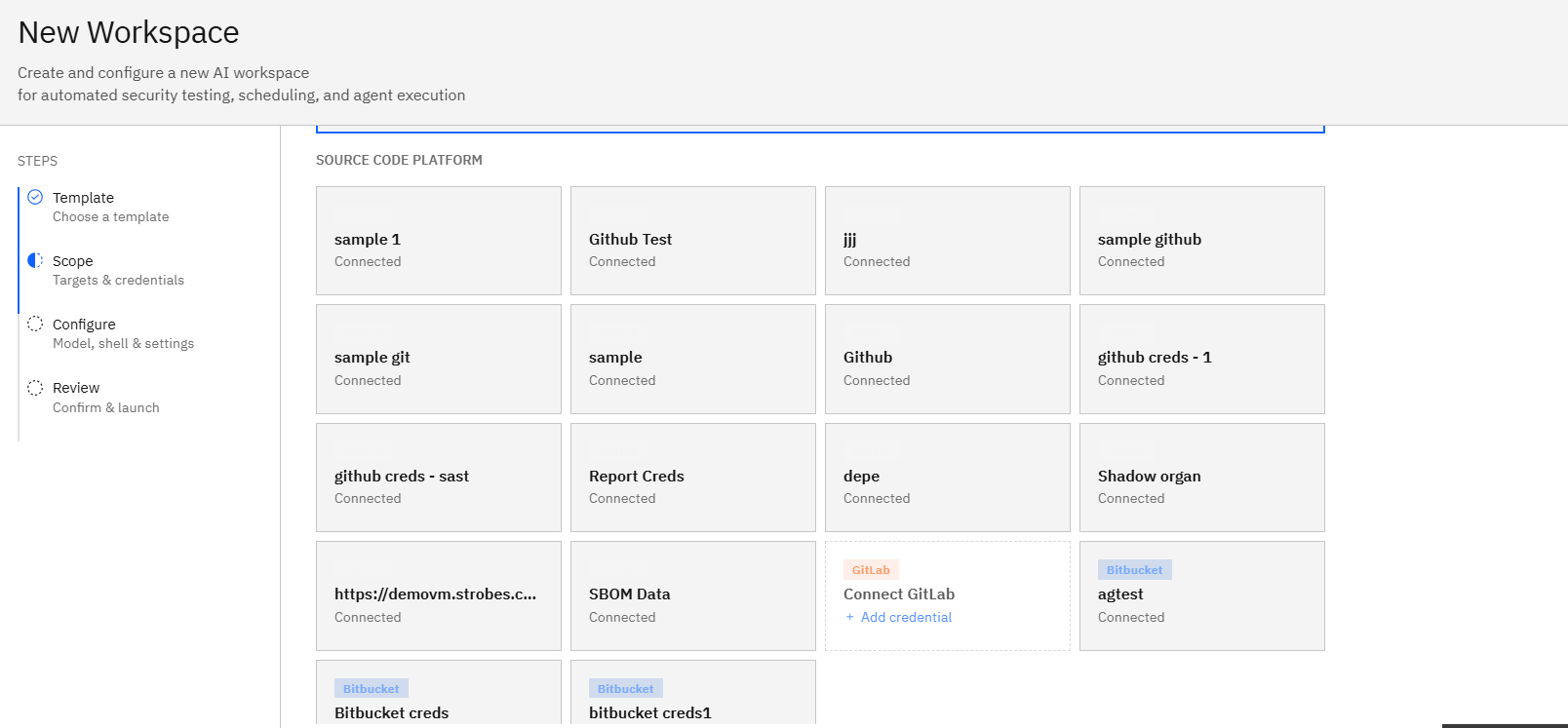The height and width of the screenshot is (728, 1568).
Task: Select the sample git credential card
Action: click(439, 359)
